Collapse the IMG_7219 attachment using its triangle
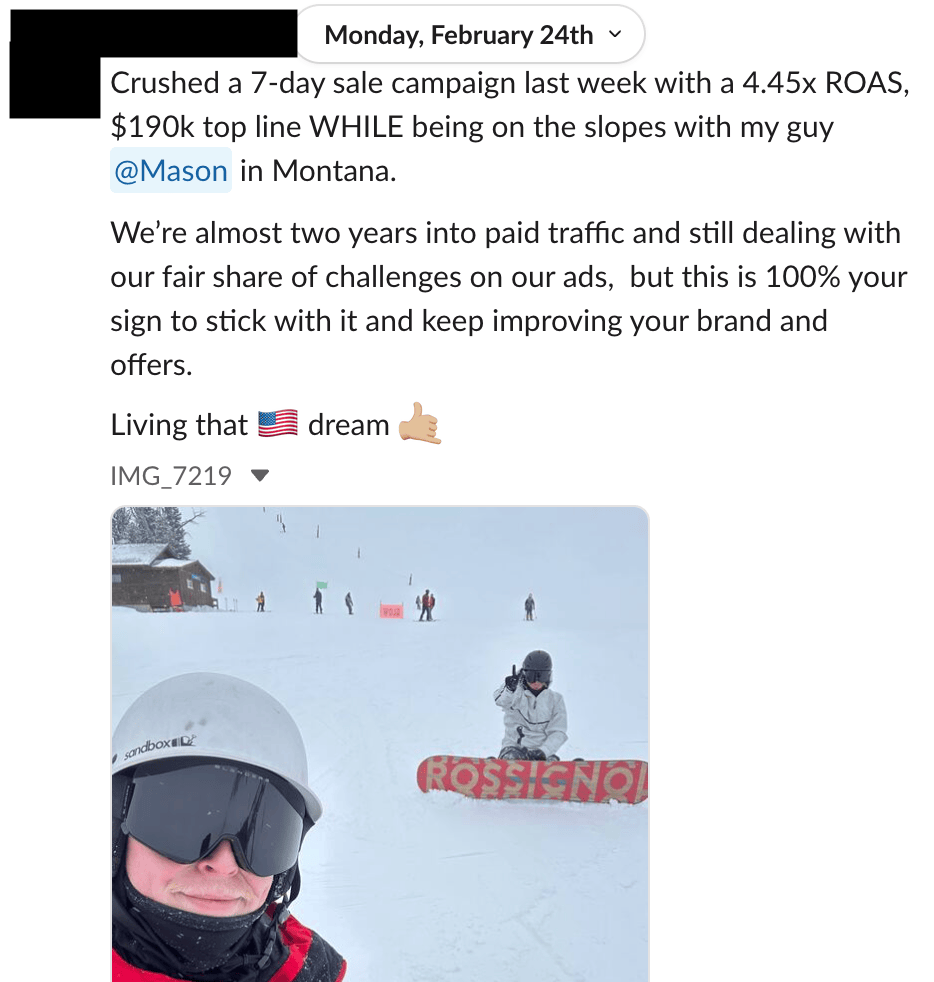Image resolution: width=934 pixels, height=982 pixels. point(259,476)
